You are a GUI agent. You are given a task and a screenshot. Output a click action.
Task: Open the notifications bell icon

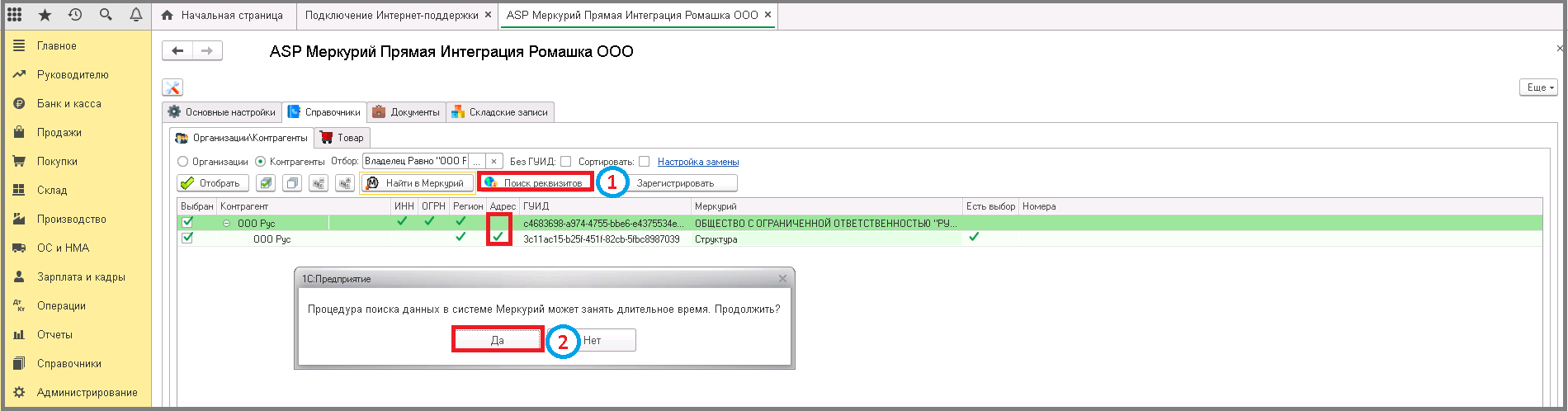[135, 15]
